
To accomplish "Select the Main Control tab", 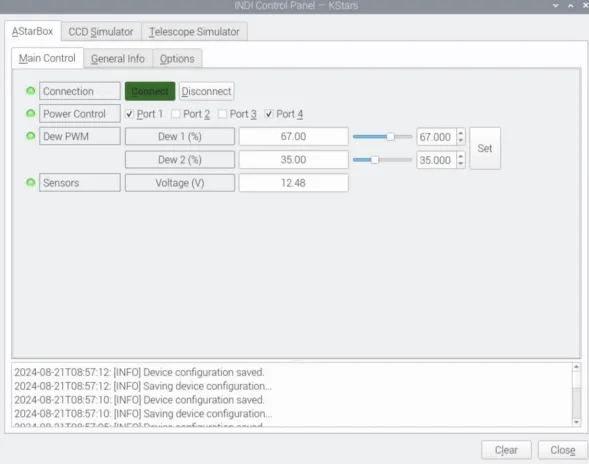I will pyautogui.click(x=47, y=58).
